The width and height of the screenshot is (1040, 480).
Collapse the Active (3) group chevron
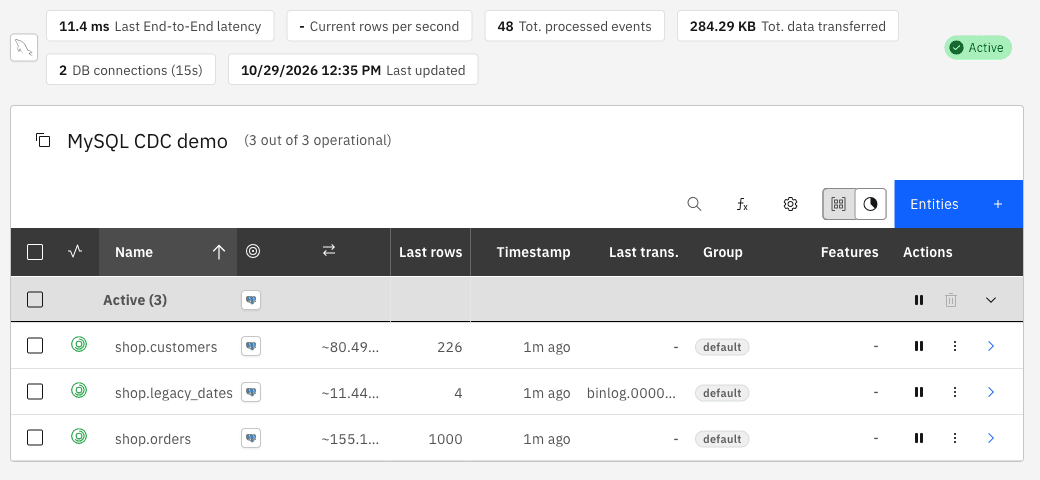pos(991,300)
